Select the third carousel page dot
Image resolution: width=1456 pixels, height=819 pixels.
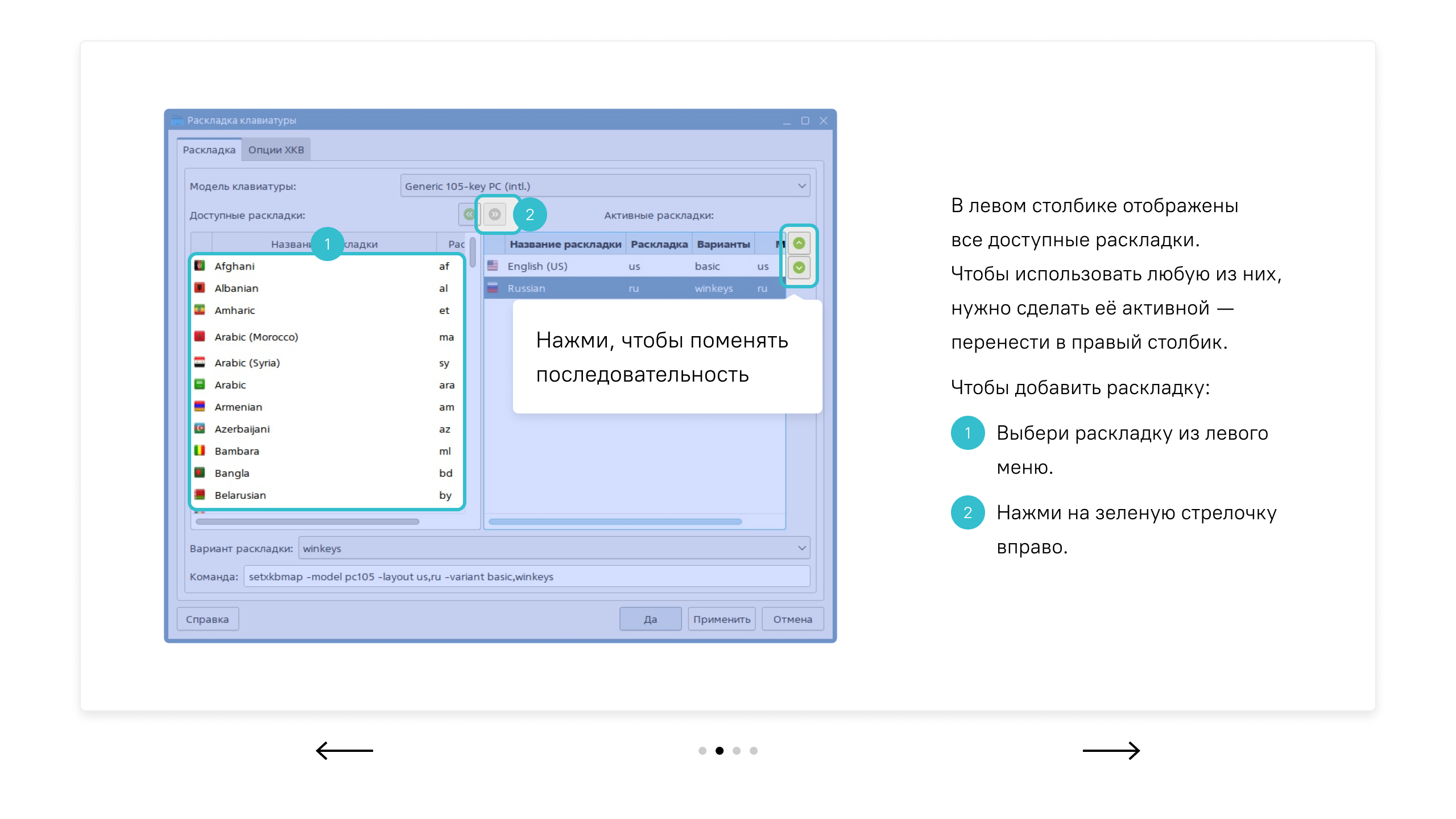pyautogui.click(x=737, y=751)
